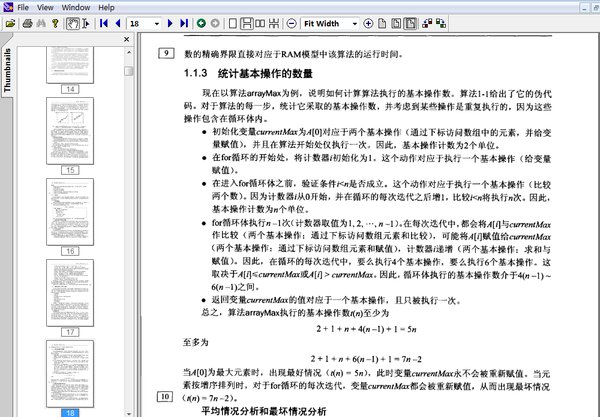The image size is (600, 417).
Task: Click the thumbnail scrollbar up arrow
Action: (129, 52)
